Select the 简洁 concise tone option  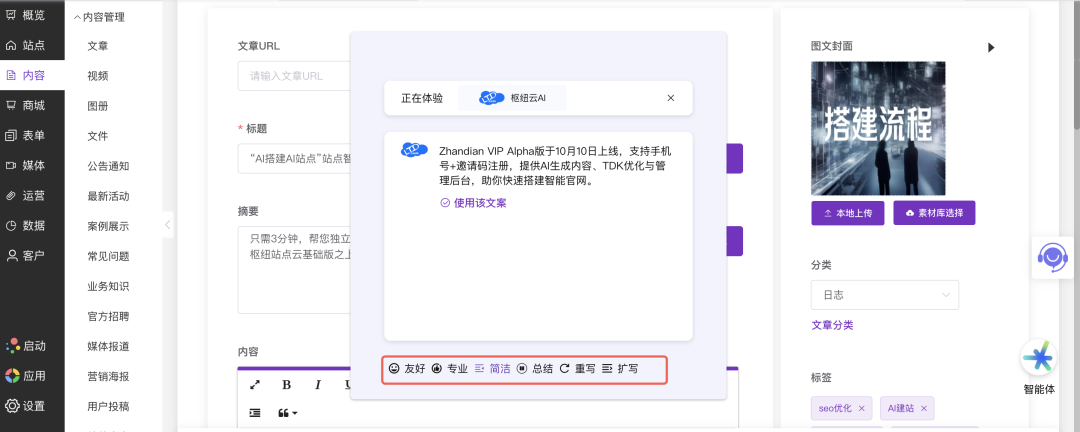492,369
